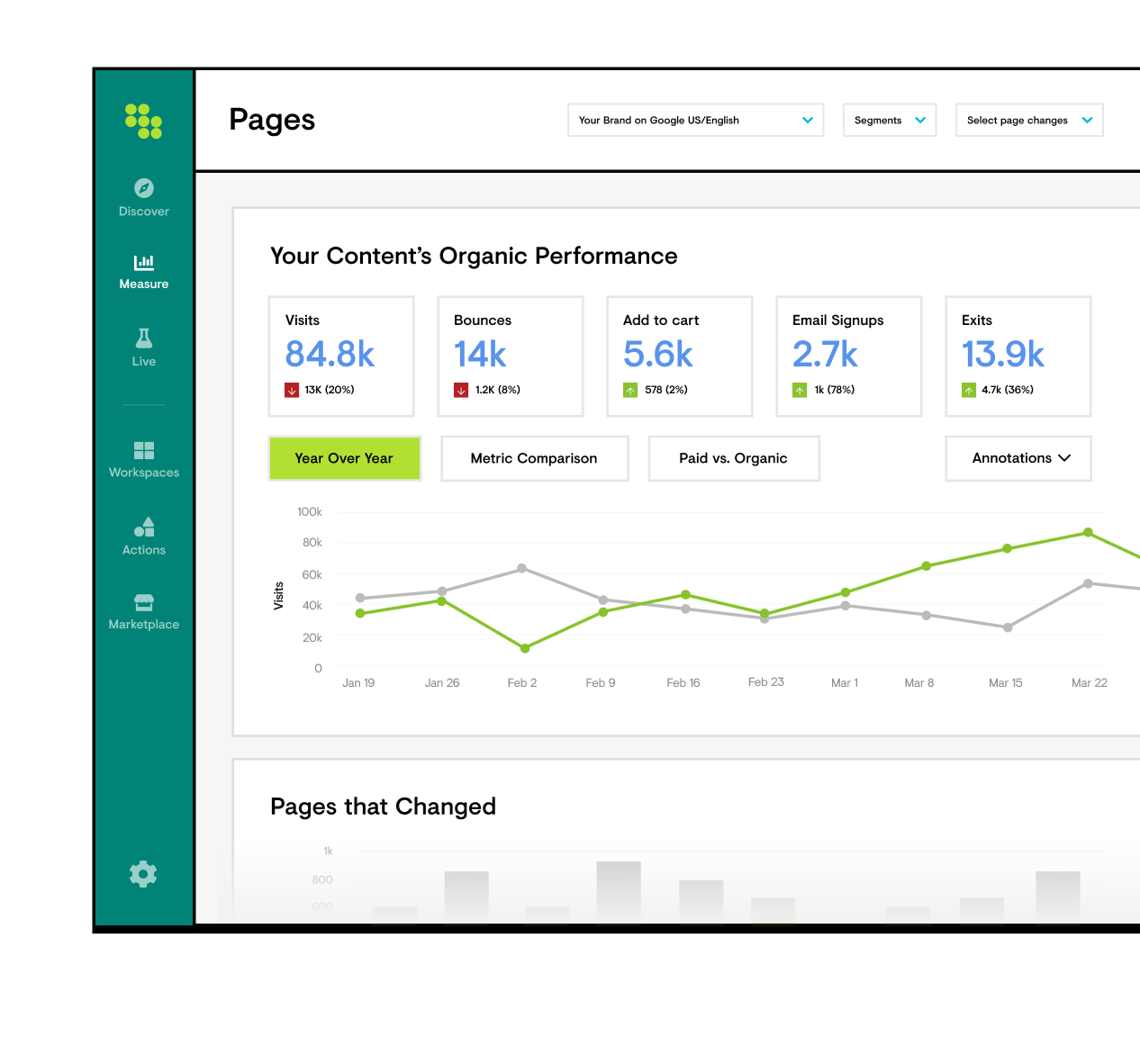Viewport: 1140px width, 1064px height.
Task: Click gray data point at Feb 2
Action: [x=521, y=569]
